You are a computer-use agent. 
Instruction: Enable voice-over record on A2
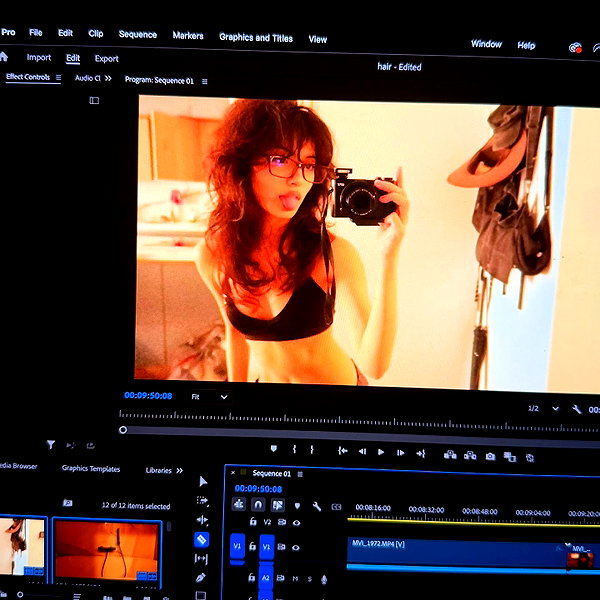click(324, 580)
